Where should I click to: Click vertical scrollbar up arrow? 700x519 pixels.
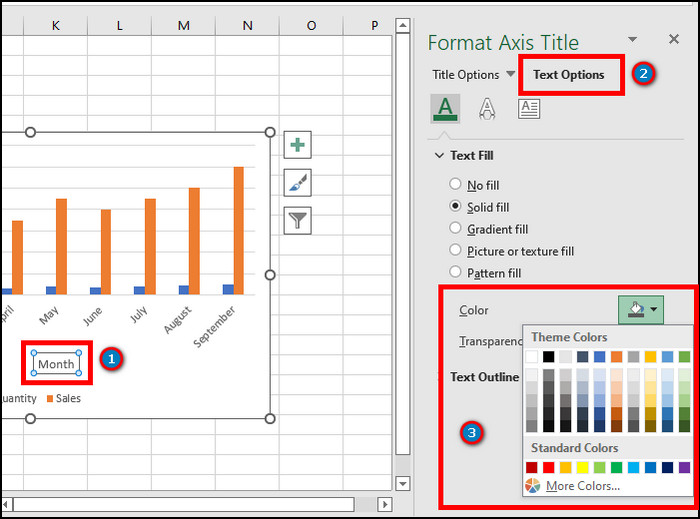pos(403,25)
